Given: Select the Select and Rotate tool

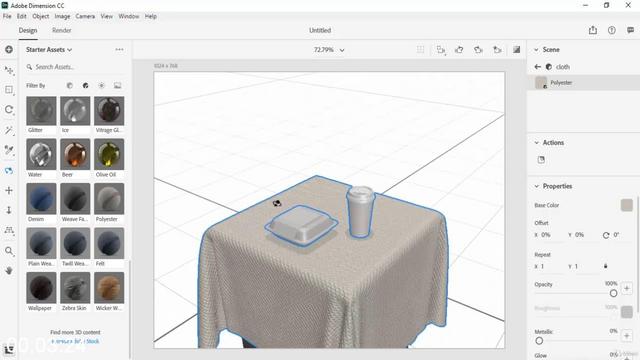Looking at the screenshot, I should [x=9, y=110].
